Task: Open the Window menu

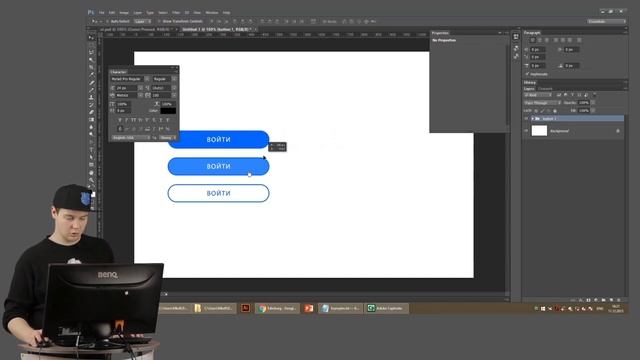Action: pos(212,13)
